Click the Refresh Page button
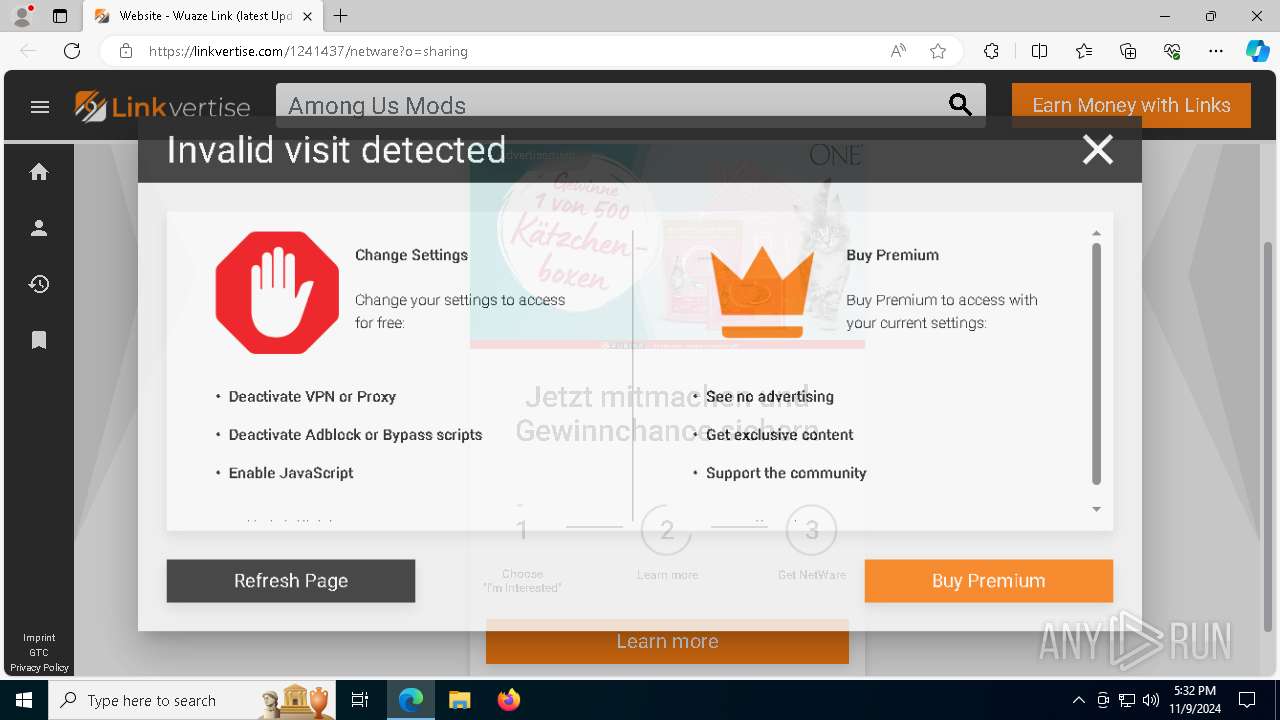 (291, 581)
